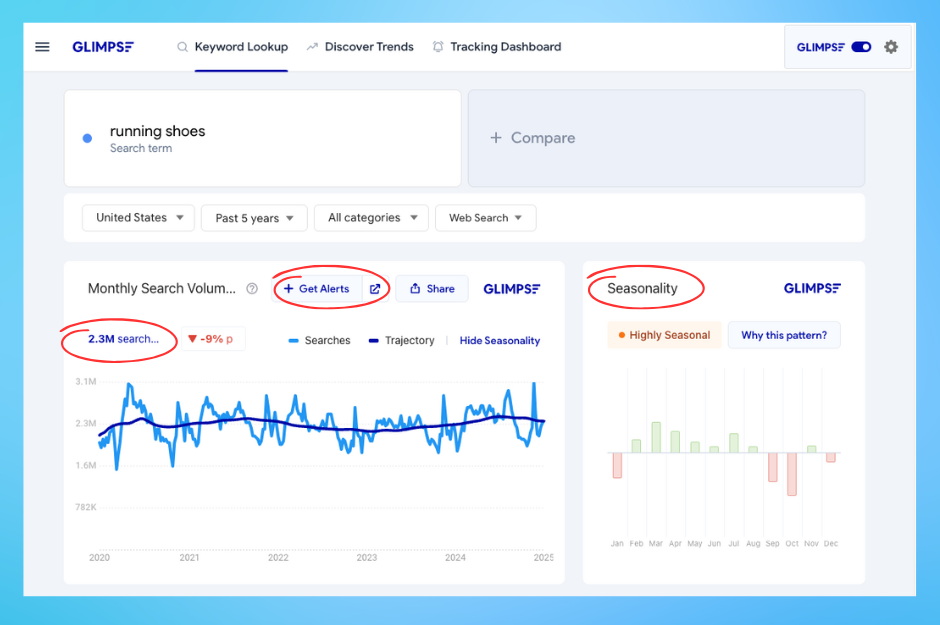
Task: Select the blue dot beside running shoes
Action: point(87,136)
